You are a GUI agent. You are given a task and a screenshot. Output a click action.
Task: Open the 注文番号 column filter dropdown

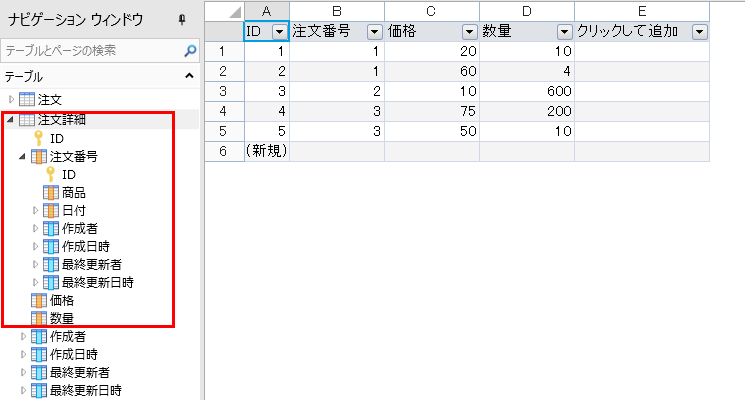(x=374, y=32)
